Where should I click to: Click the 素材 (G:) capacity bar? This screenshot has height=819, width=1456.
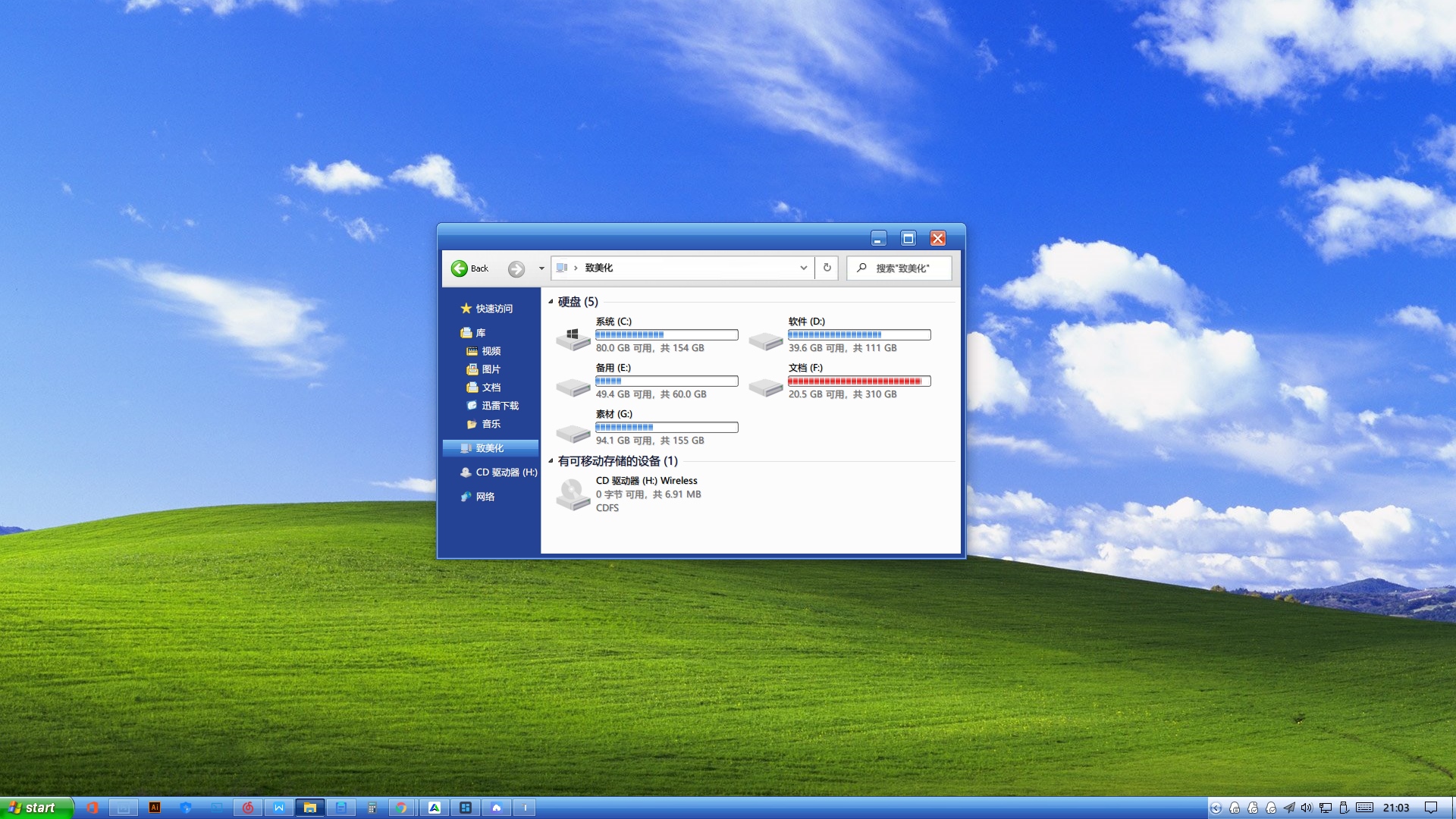(667, 427)
